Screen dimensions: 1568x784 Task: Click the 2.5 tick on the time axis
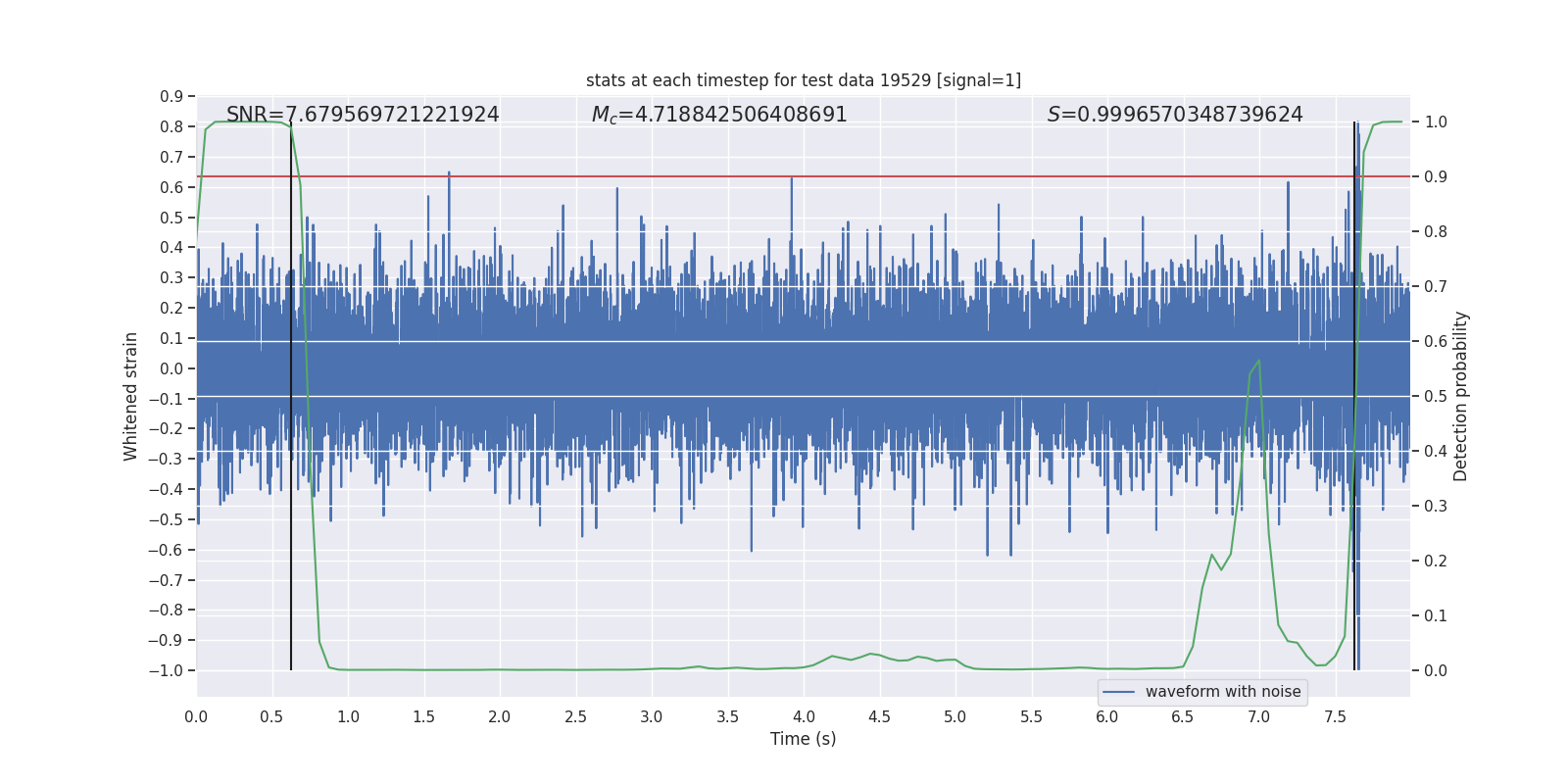575,717
